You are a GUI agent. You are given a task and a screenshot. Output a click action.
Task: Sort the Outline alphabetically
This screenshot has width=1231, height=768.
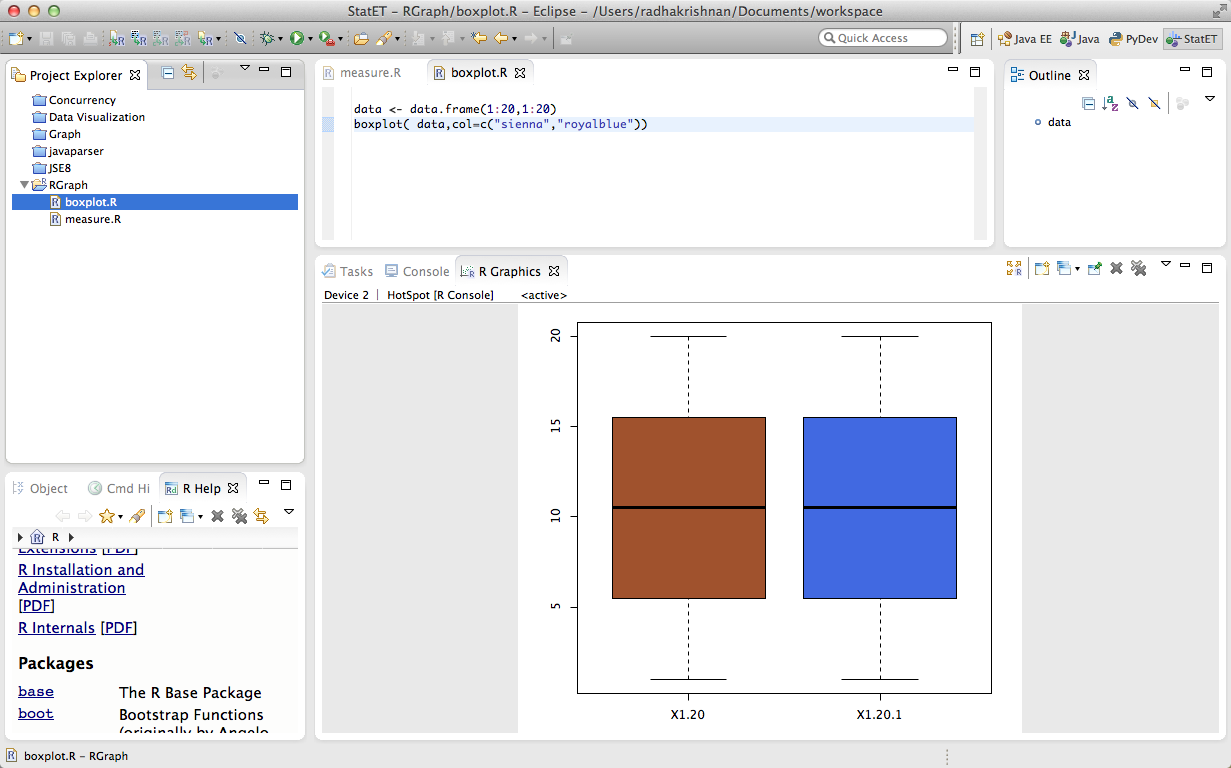click(1110, 103)
